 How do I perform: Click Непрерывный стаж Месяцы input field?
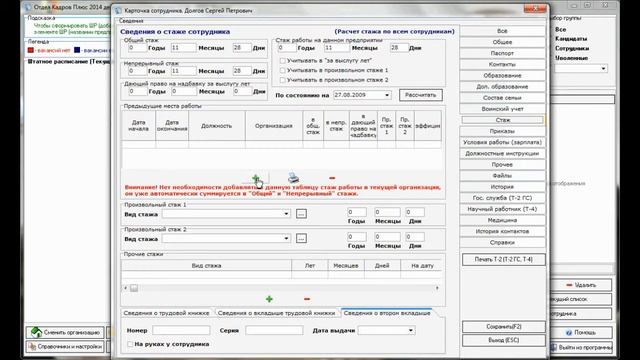point(183,71)
